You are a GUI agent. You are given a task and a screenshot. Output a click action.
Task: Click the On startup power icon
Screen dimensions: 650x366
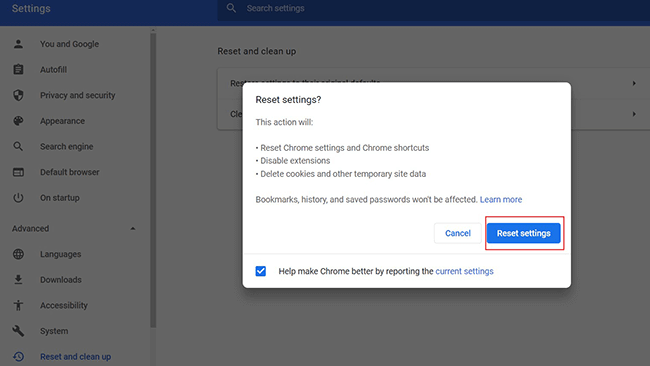[x=18, y=198]
